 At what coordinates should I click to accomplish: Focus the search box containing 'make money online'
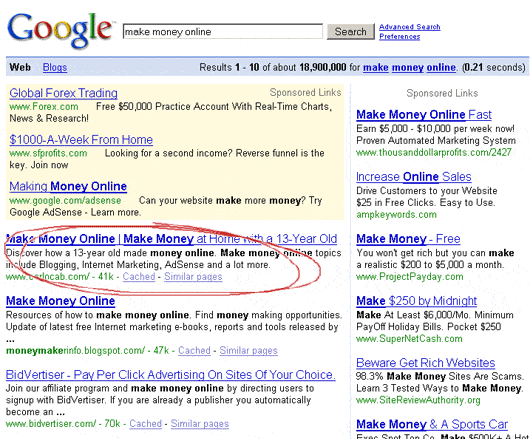click(223, 32)
